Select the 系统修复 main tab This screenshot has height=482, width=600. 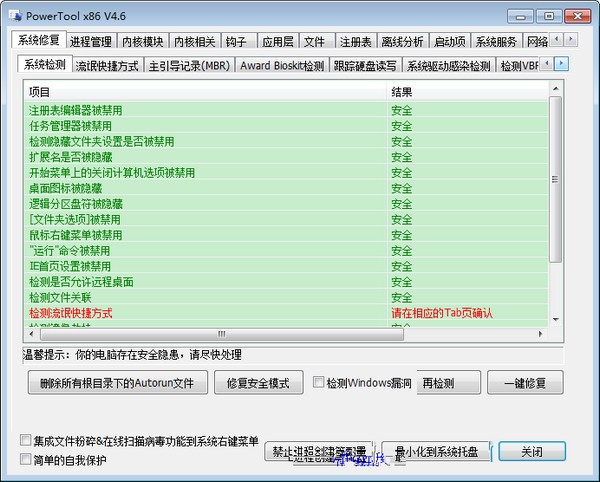tap(39, 39)
